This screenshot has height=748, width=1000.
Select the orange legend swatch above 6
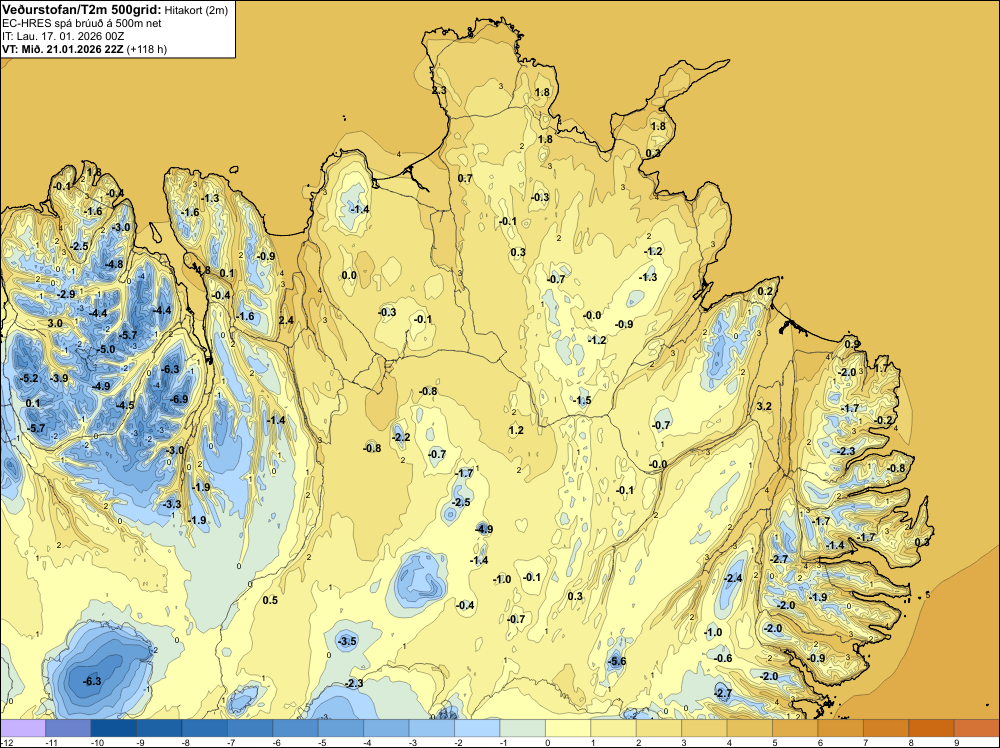tap(841, 728)
